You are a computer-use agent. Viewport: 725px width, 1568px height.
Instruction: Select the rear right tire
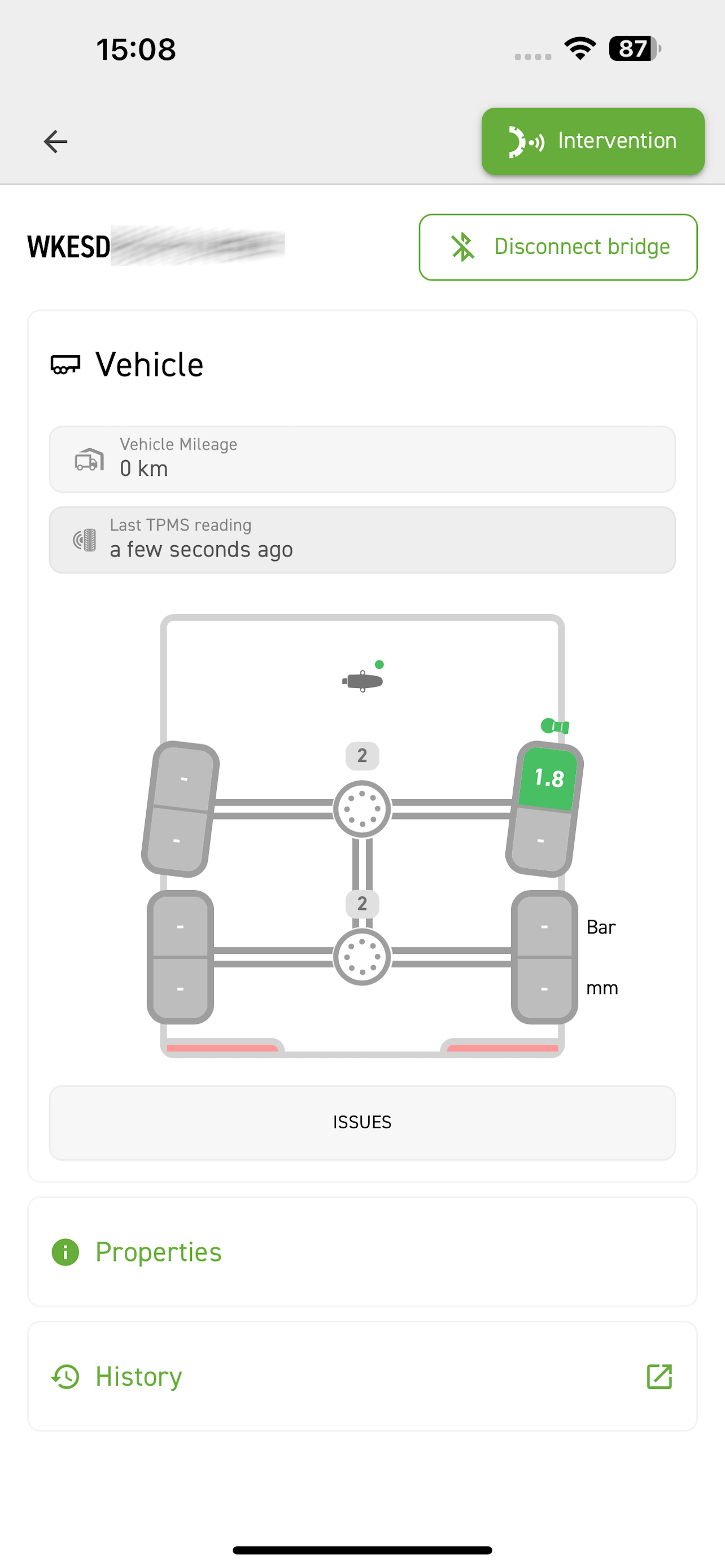(x=544, y=957)
